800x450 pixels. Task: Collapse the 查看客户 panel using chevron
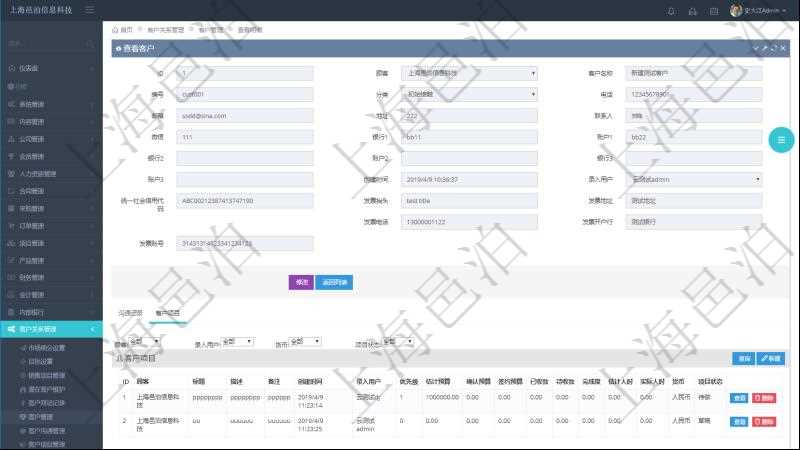coord(756,48)
